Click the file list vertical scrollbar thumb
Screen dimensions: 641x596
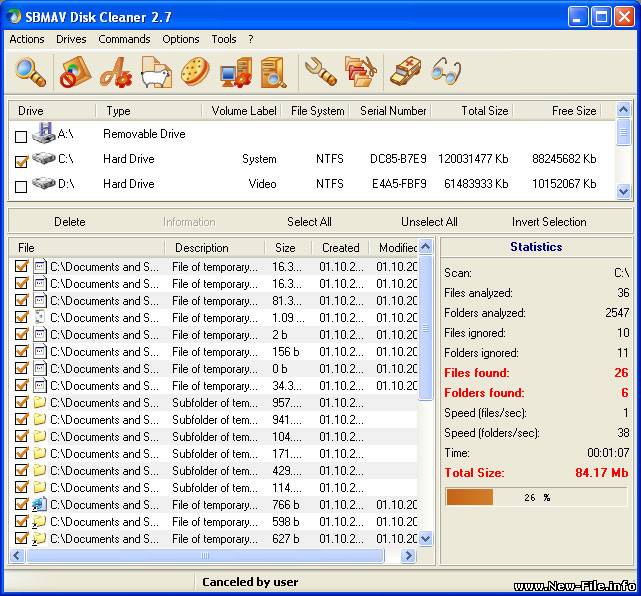(x=426, y=327)
